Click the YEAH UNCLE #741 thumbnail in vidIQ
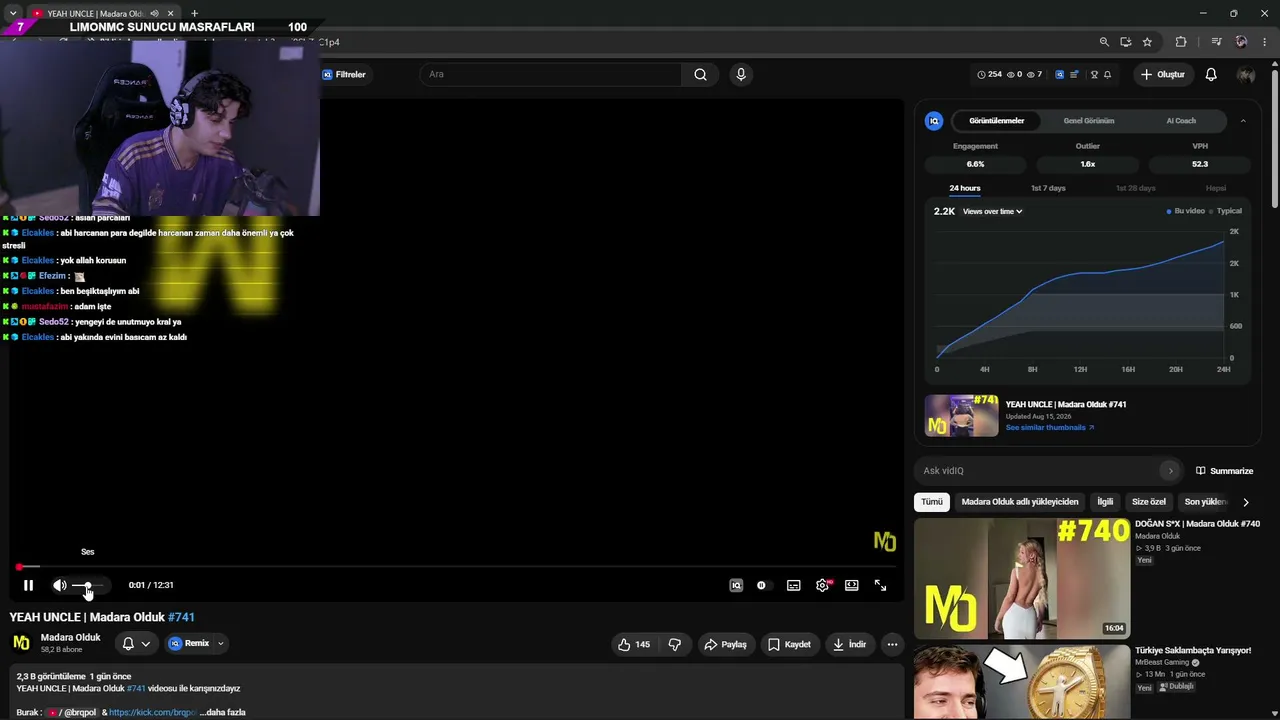1280x720 pixels. [962, 415]
